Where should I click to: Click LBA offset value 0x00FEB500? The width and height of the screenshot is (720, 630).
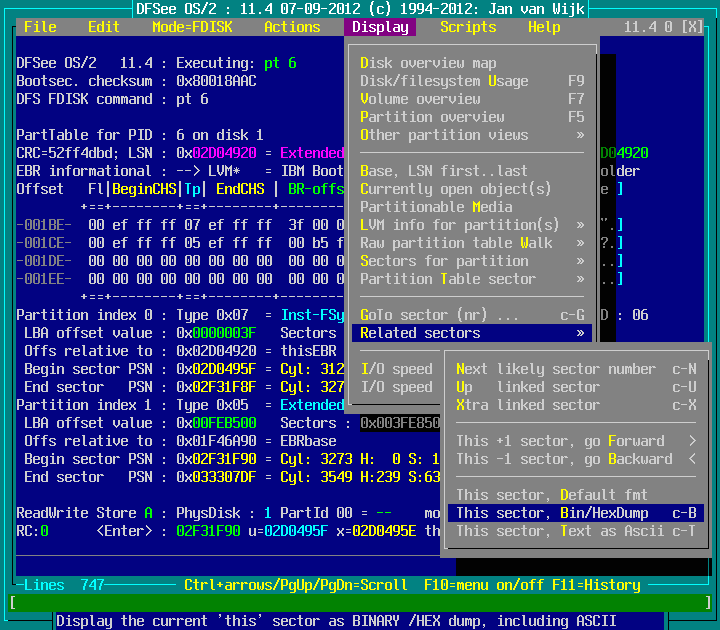pyautogui.click(x=216, y=422)
